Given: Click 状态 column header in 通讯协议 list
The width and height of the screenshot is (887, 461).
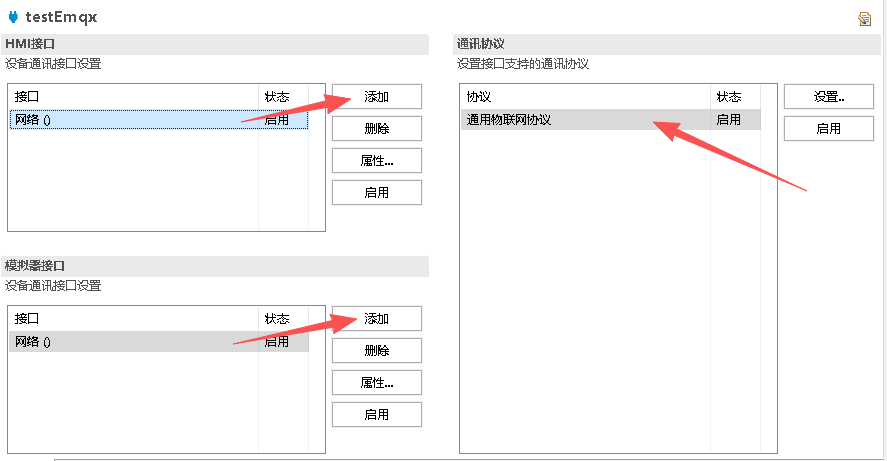Looking at the screenshot, I should click(729, 97).
